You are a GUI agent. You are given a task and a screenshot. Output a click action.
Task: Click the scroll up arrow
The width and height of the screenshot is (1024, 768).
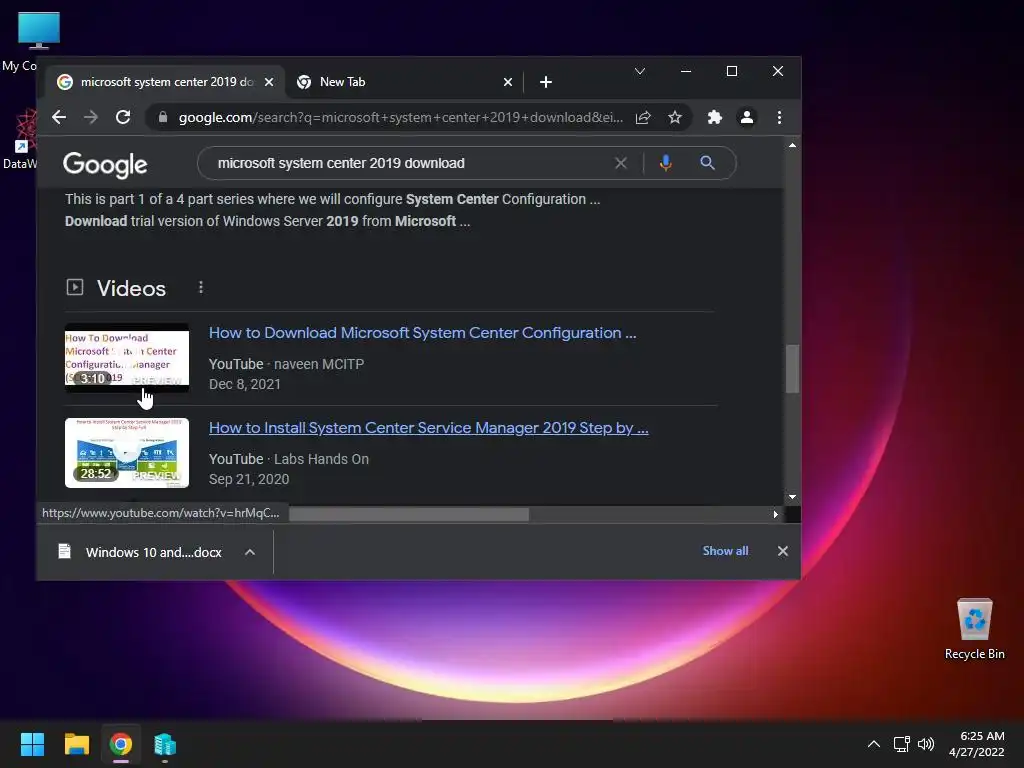(x=792, y=145)
